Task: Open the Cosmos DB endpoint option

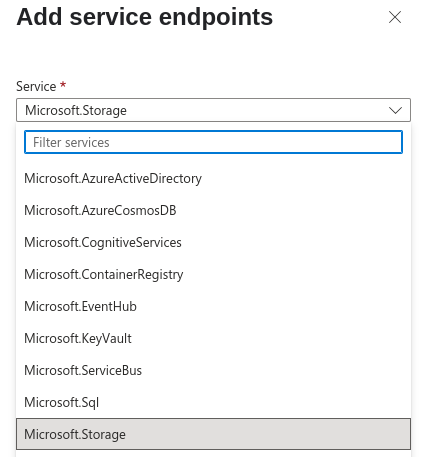Action: coord(213,210)
